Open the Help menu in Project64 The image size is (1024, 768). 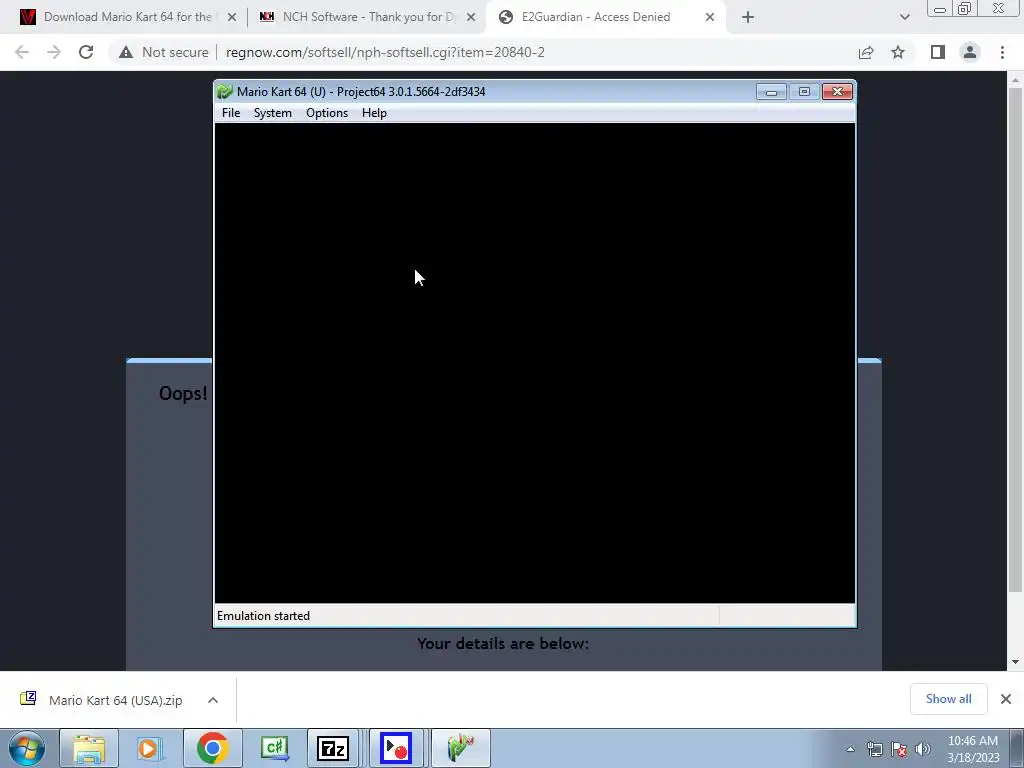click(x=374, y=113)
